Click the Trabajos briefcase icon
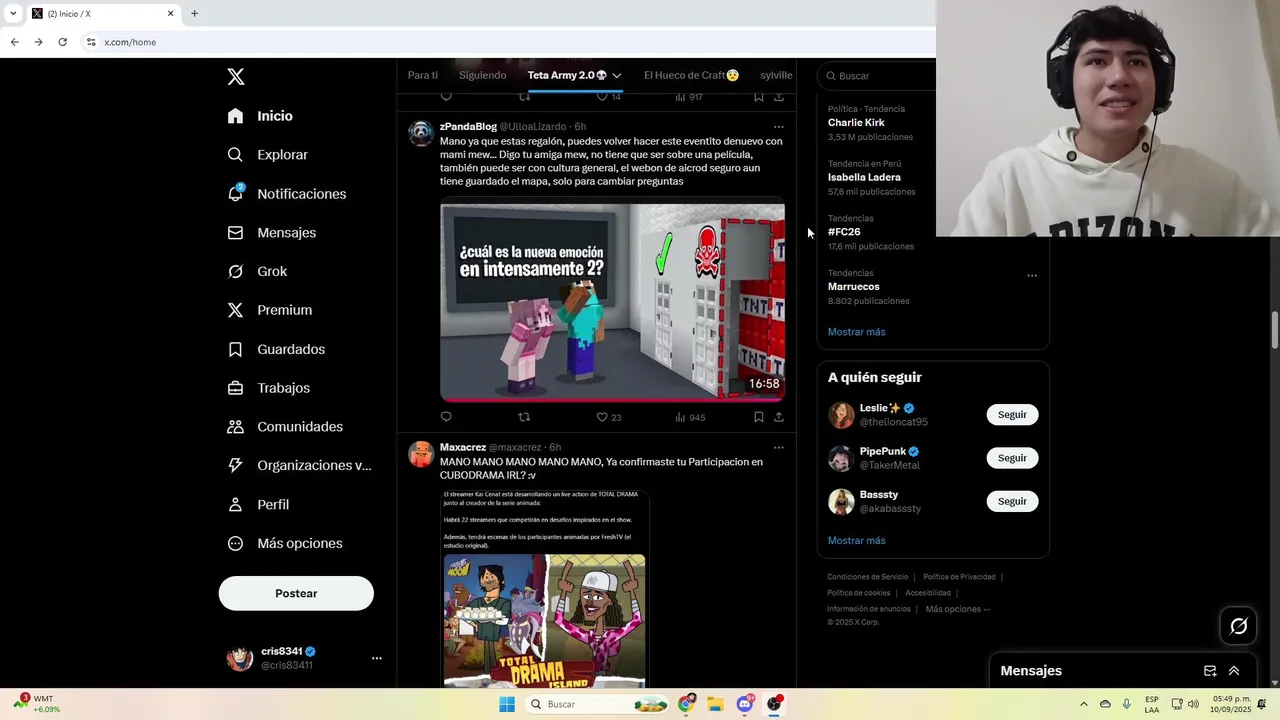The image size is (1280, 720). tap(235, 388)
